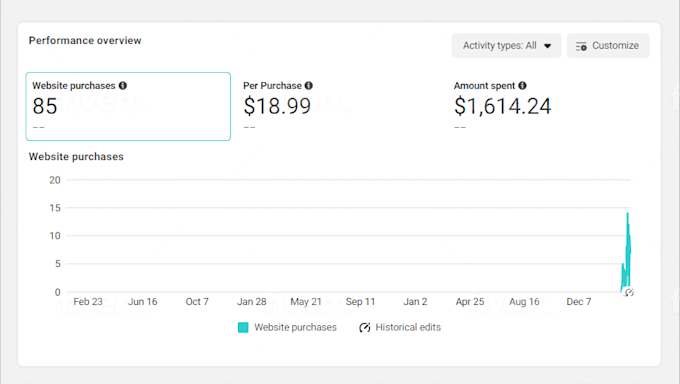
Task: Click the Aug 16 axis label
Action: coord(524,302)
